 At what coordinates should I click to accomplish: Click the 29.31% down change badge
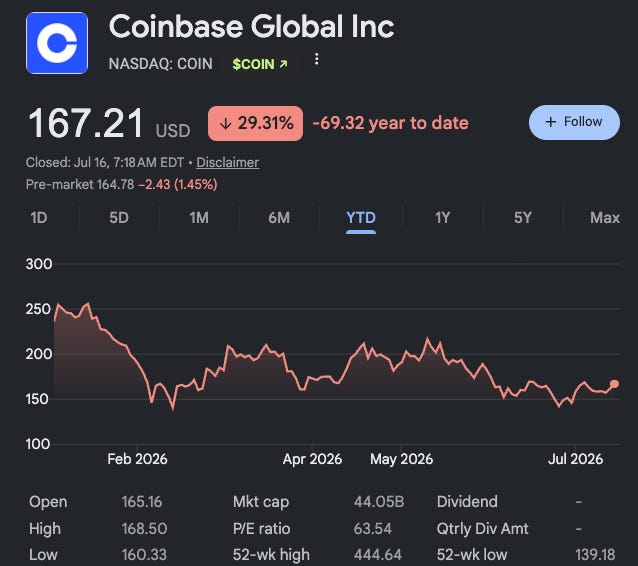(255, 123)
